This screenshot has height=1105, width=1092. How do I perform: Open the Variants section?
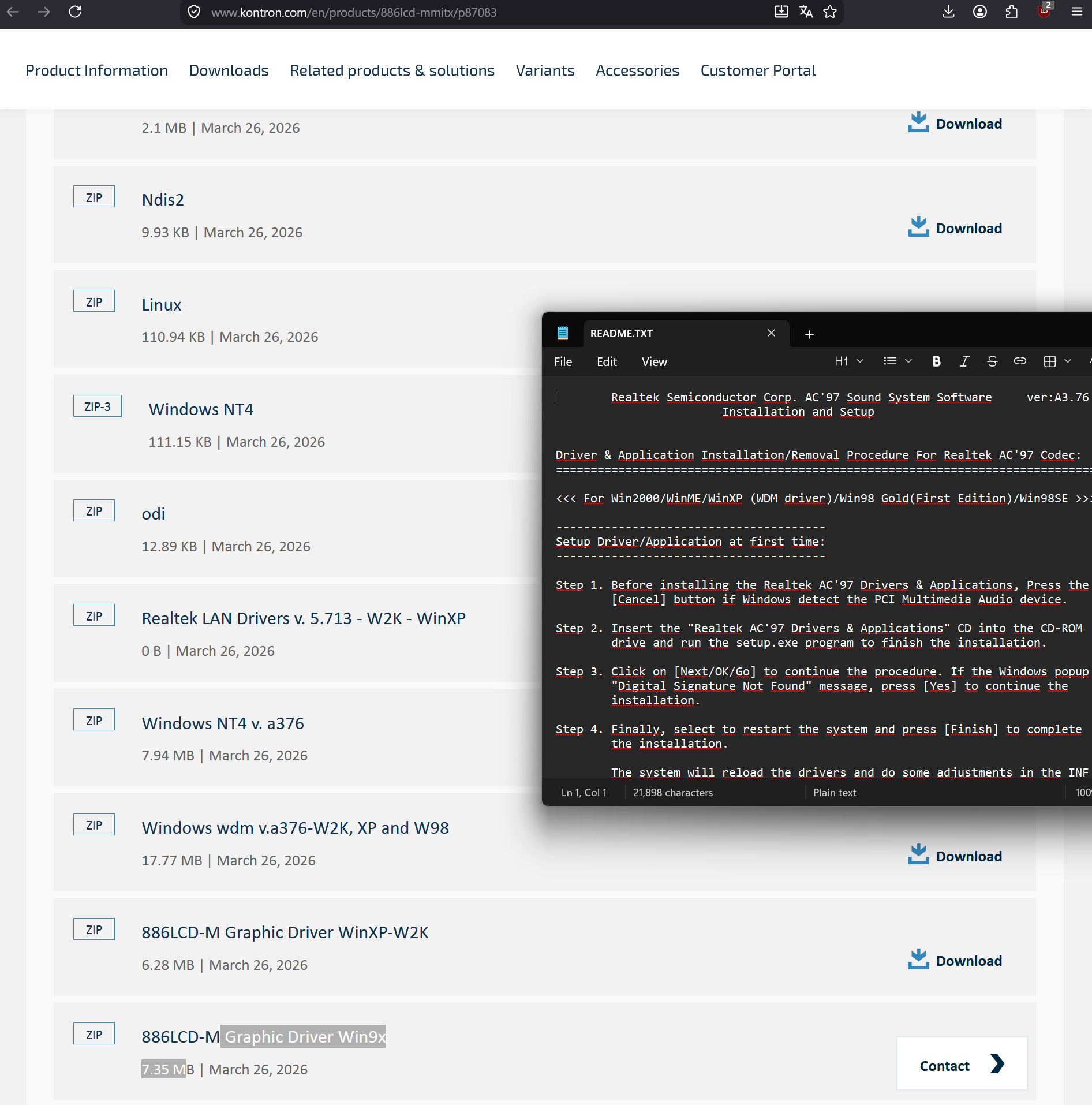[x=545, y=70]
